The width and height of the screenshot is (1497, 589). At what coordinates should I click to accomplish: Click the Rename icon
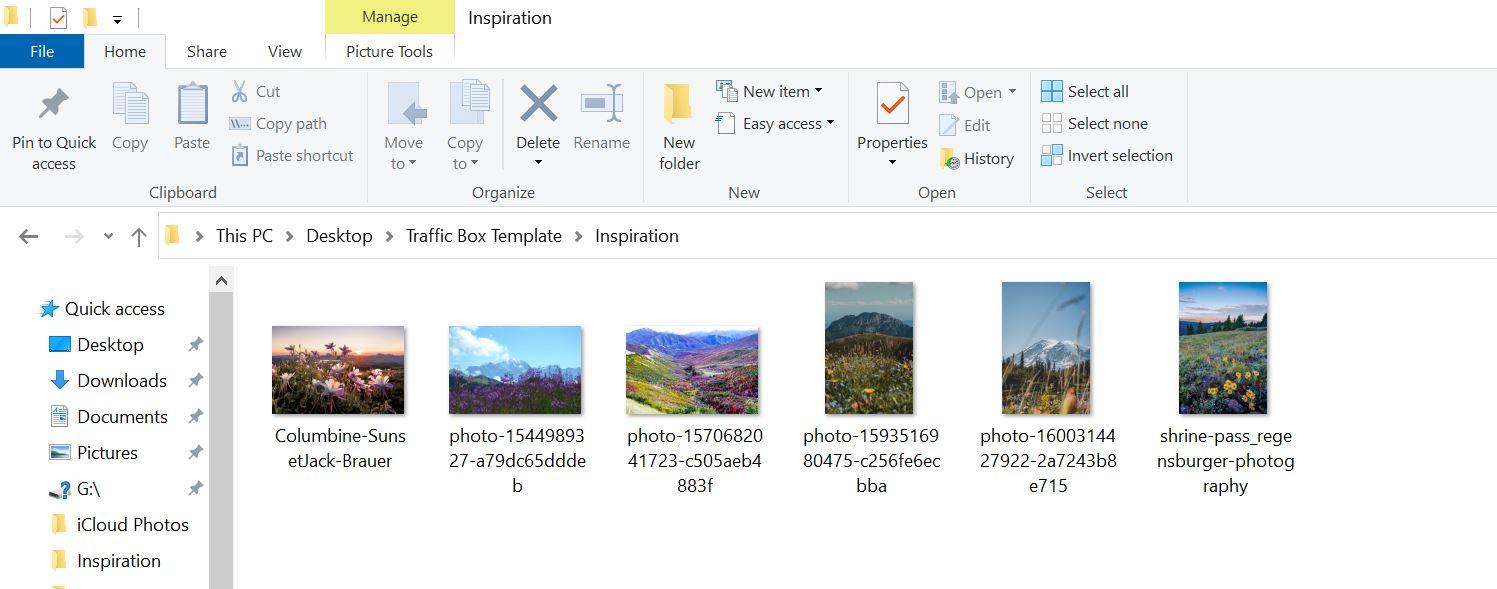(602, 104)
